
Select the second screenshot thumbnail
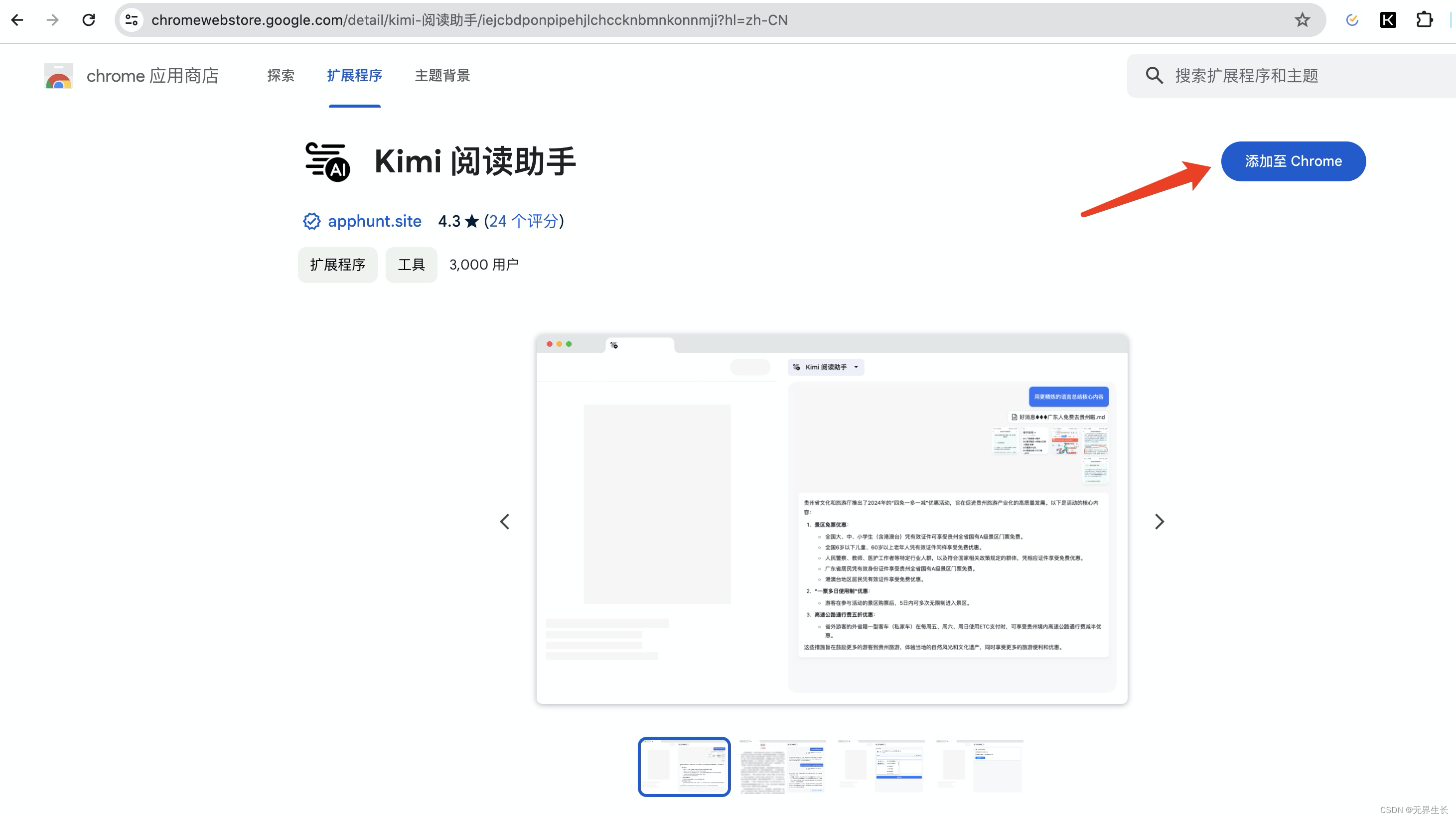[782, 767]
